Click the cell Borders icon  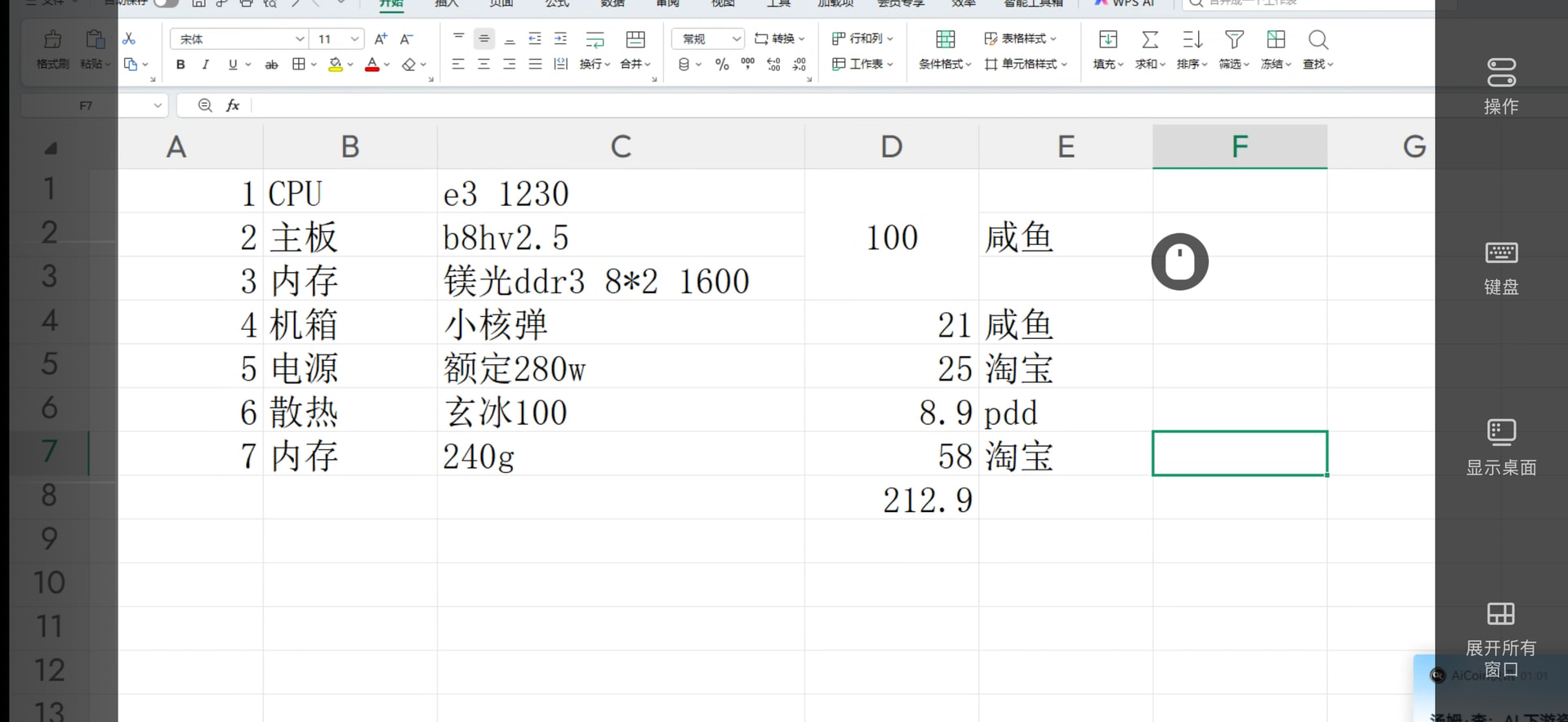pos(299,64)
